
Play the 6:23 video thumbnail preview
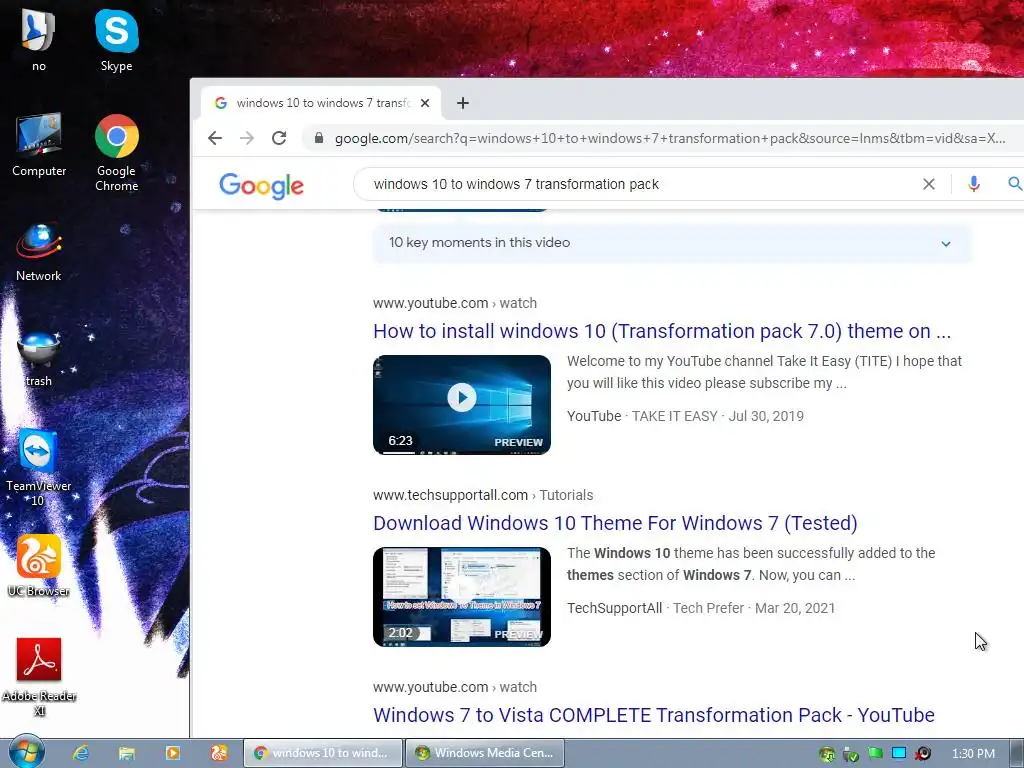462,405
